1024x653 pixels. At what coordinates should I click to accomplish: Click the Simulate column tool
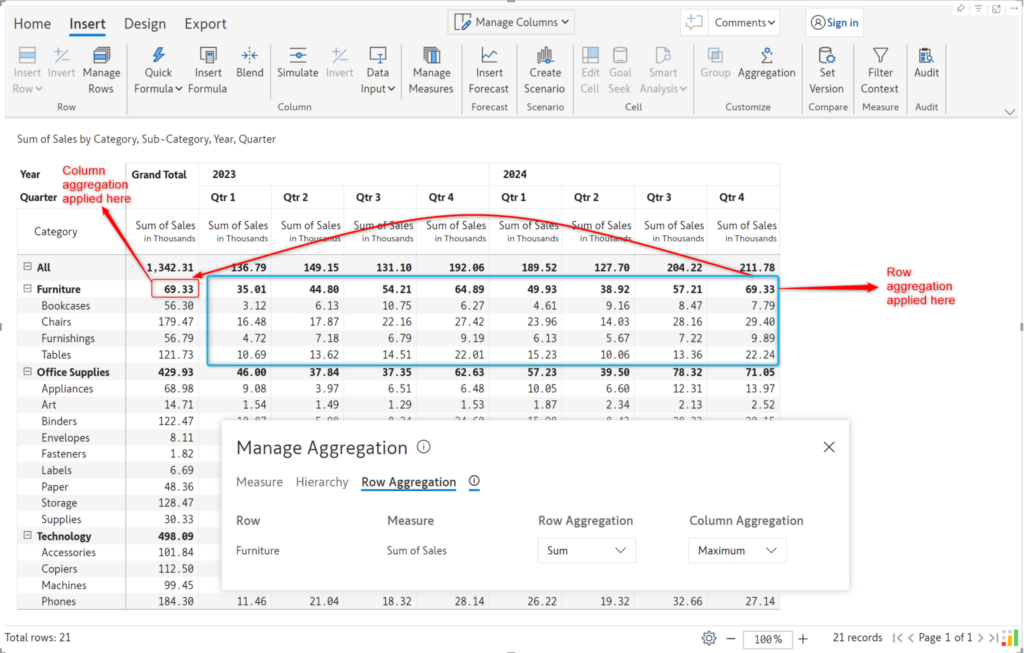[x=296, y=68]
